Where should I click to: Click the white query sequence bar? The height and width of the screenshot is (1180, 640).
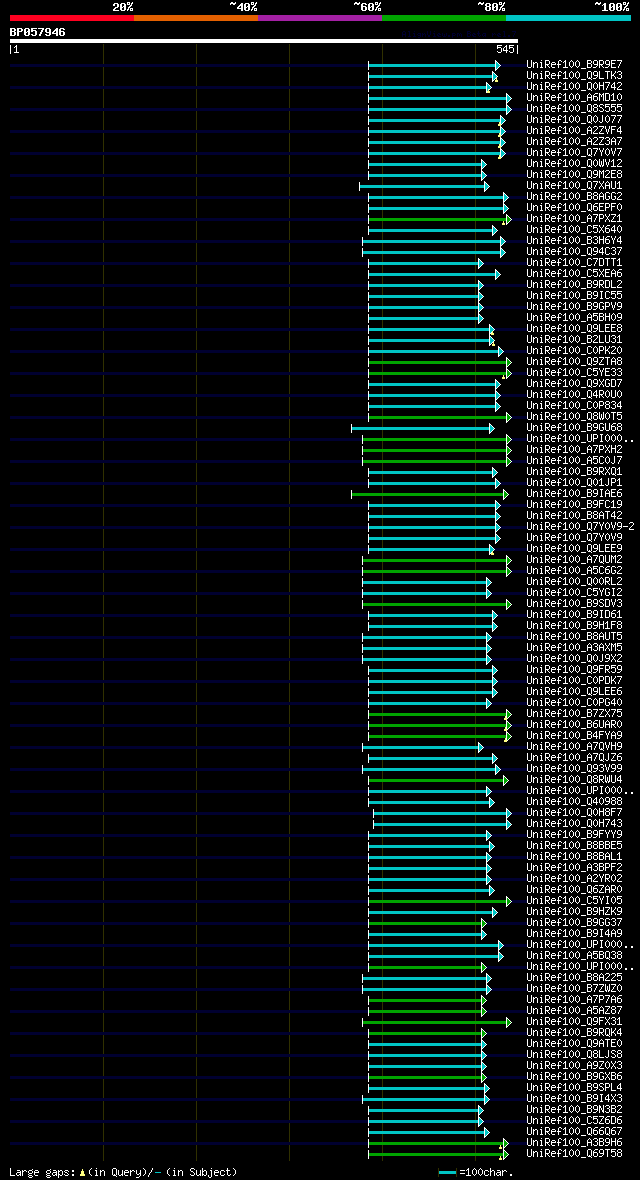click(x=264, y=41)
